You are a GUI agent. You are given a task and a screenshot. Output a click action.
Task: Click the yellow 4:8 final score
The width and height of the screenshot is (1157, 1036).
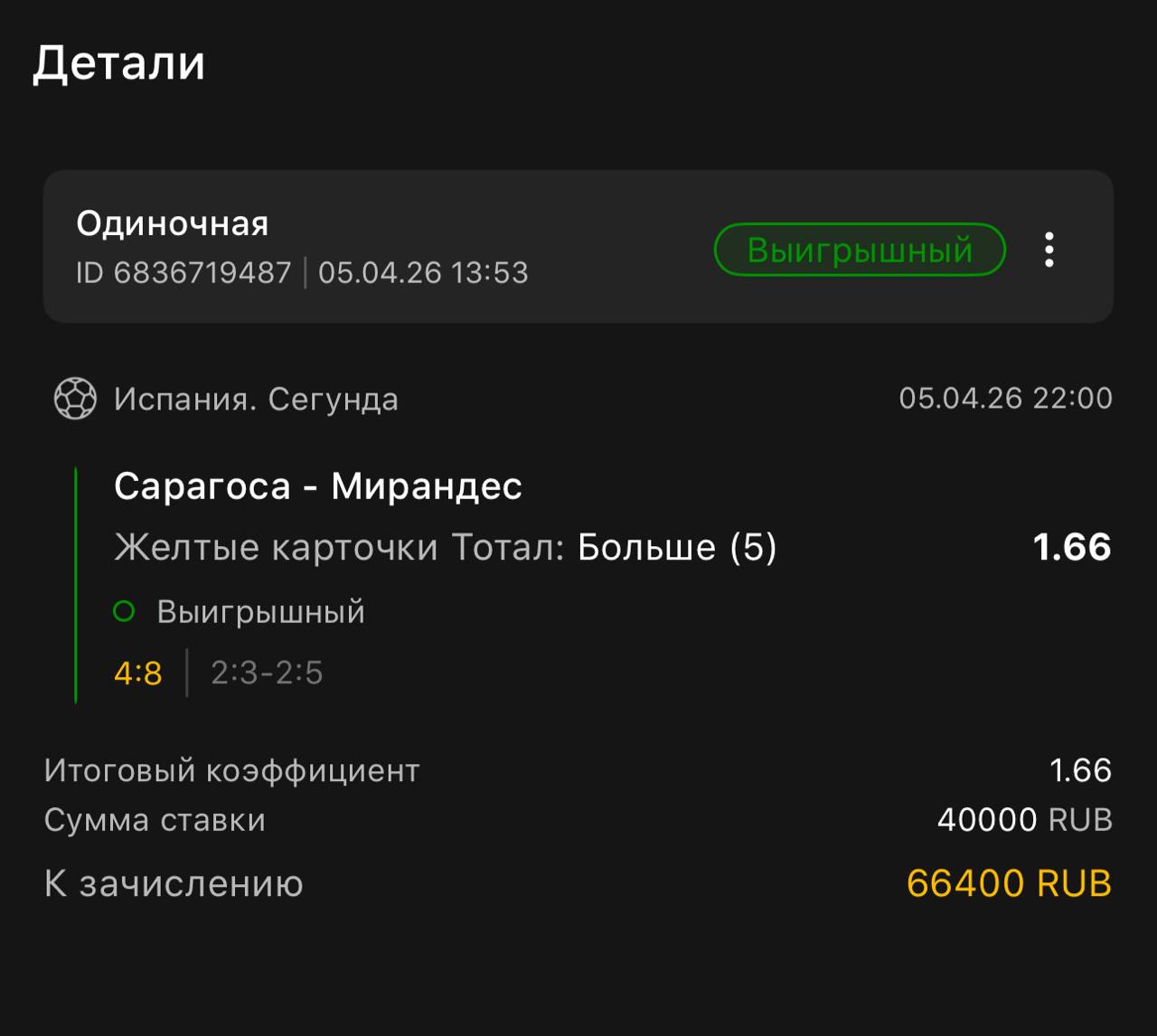(138, 673)
